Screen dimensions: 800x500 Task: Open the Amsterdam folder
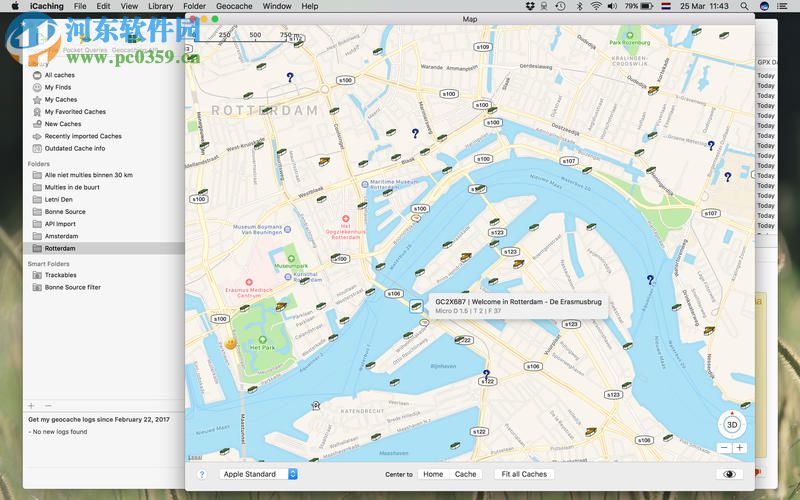point(61,236)
